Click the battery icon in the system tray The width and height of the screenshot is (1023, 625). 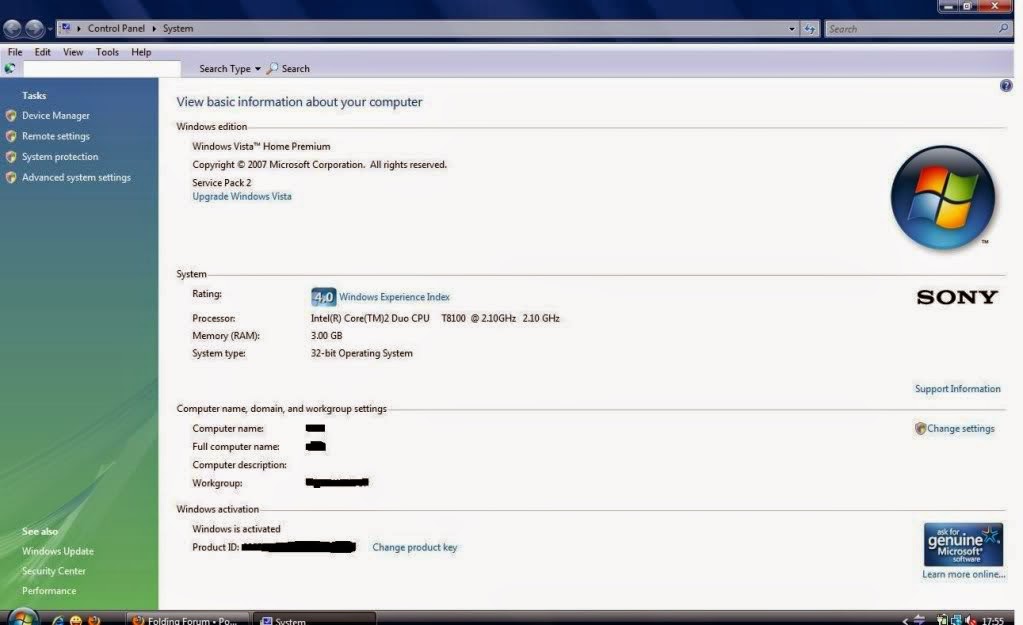pos(941,618)
